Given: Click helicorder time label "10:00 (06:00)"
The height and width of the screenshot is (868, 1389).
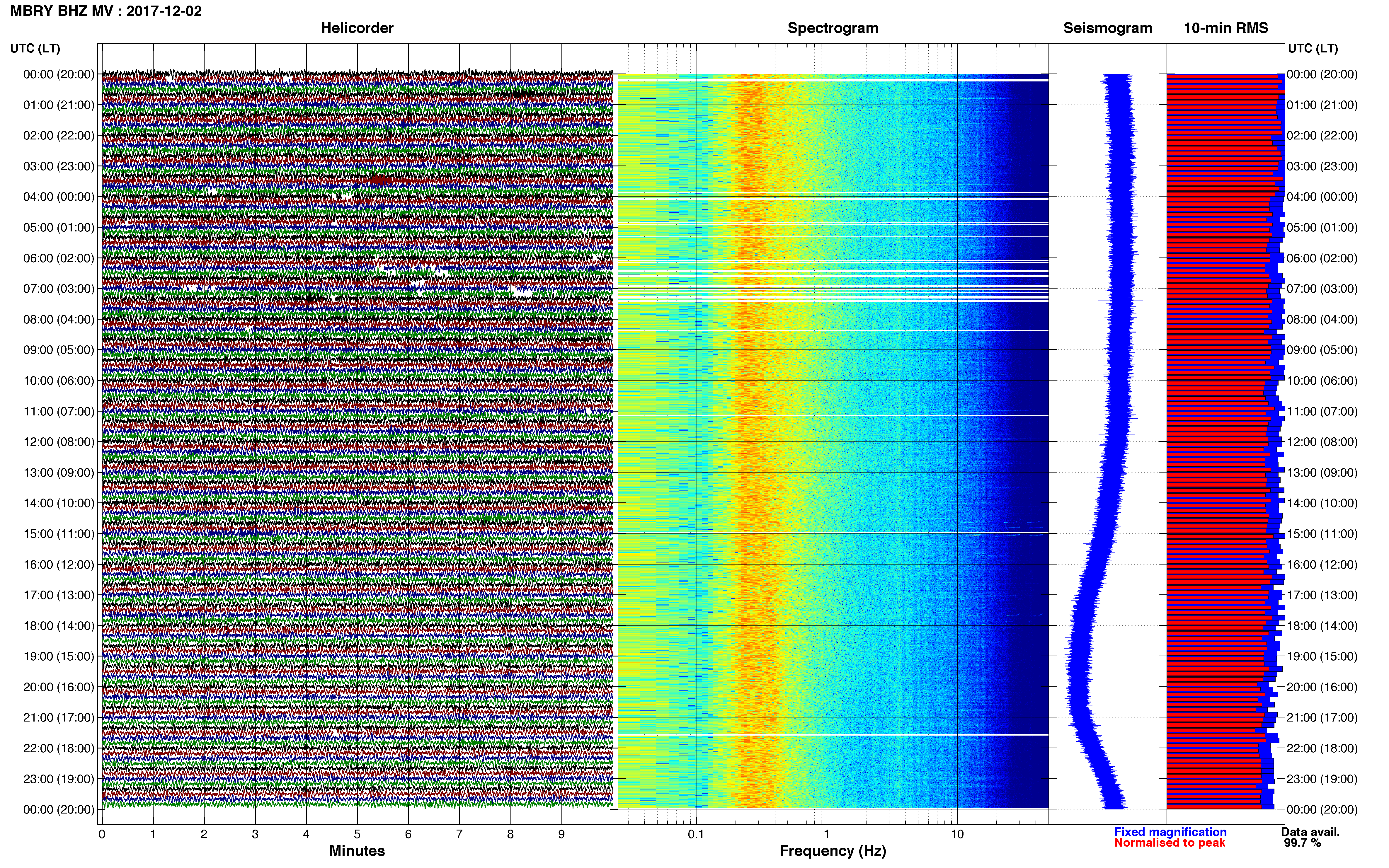Looking at the screenshot, I should [x=59, y=381].
